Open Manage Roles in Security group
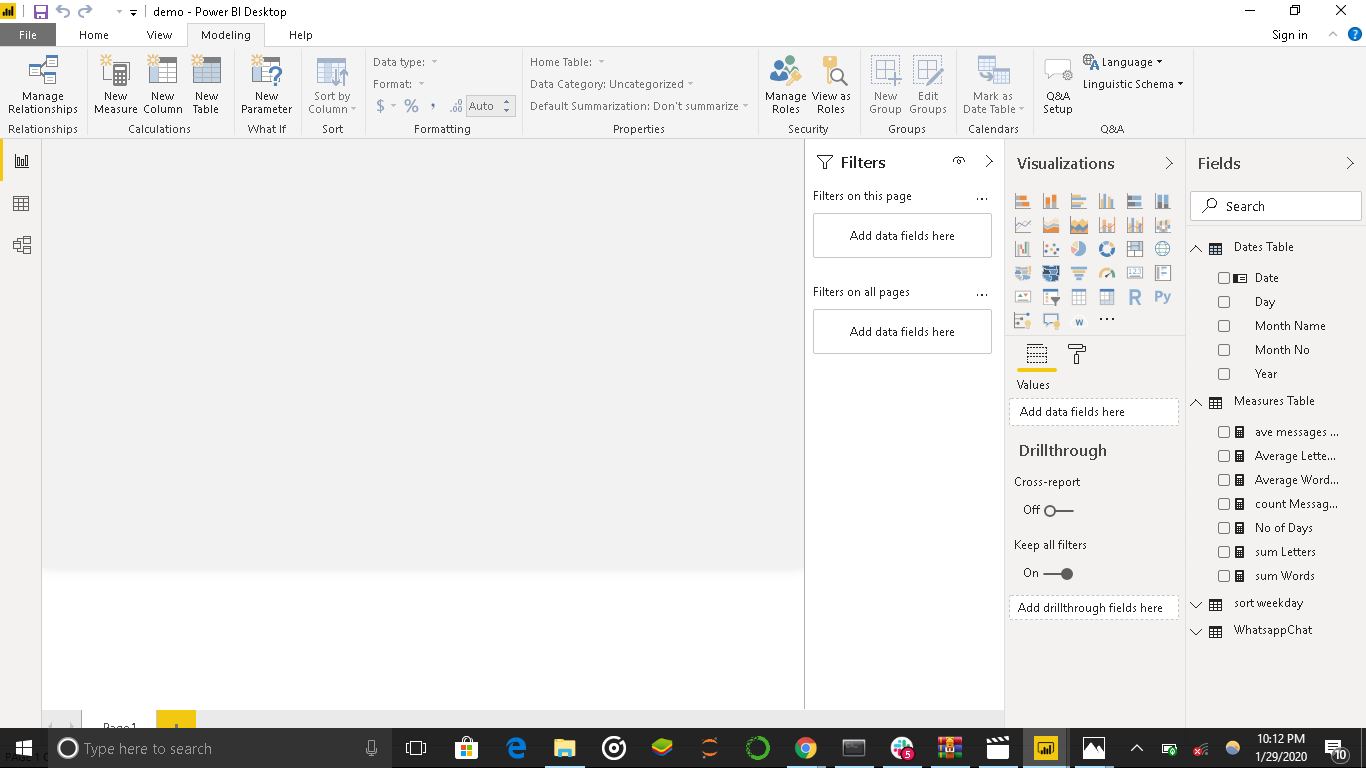 (786, 86)
